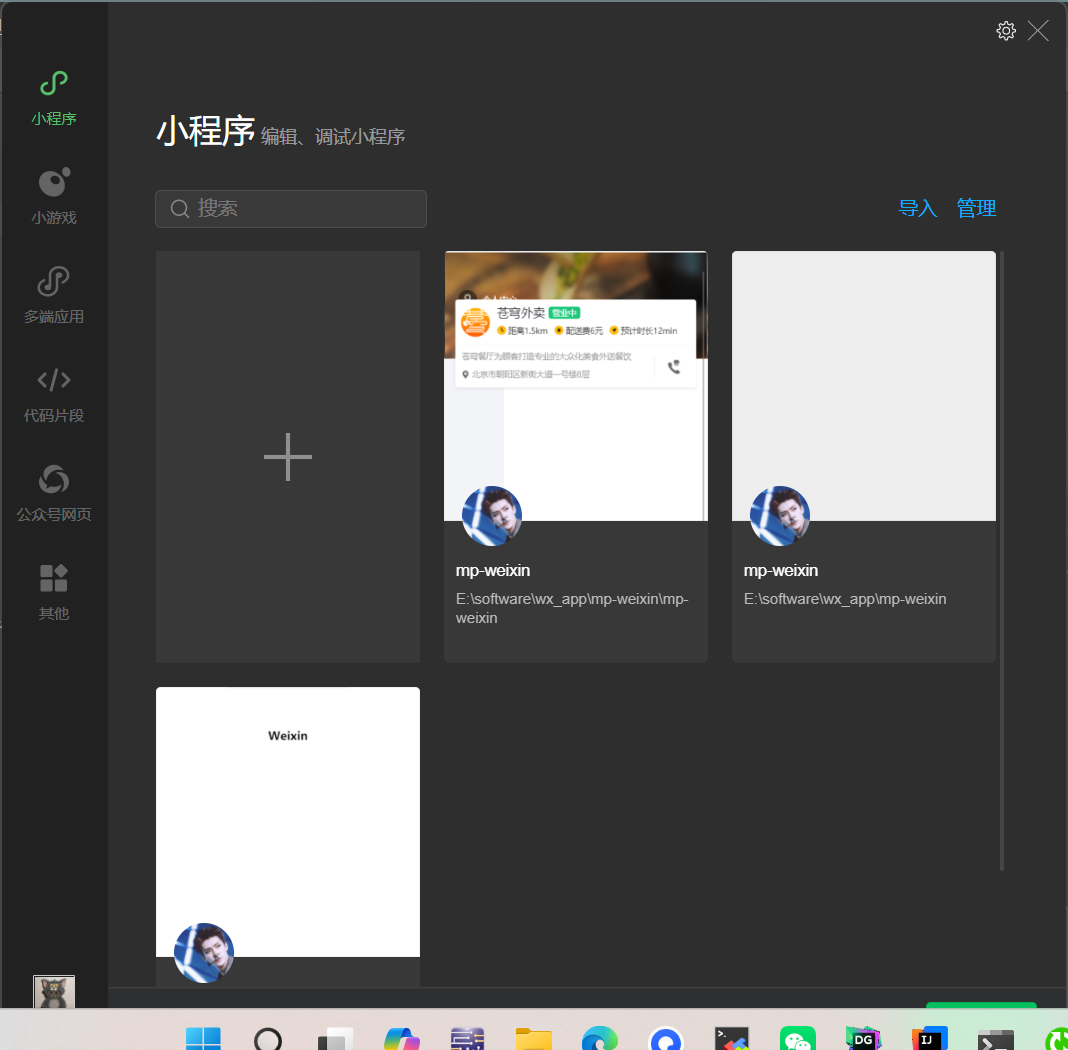Open settings via the gear icon
The height and width of the screenshot is (1050, 1068).
[1005, 31]
